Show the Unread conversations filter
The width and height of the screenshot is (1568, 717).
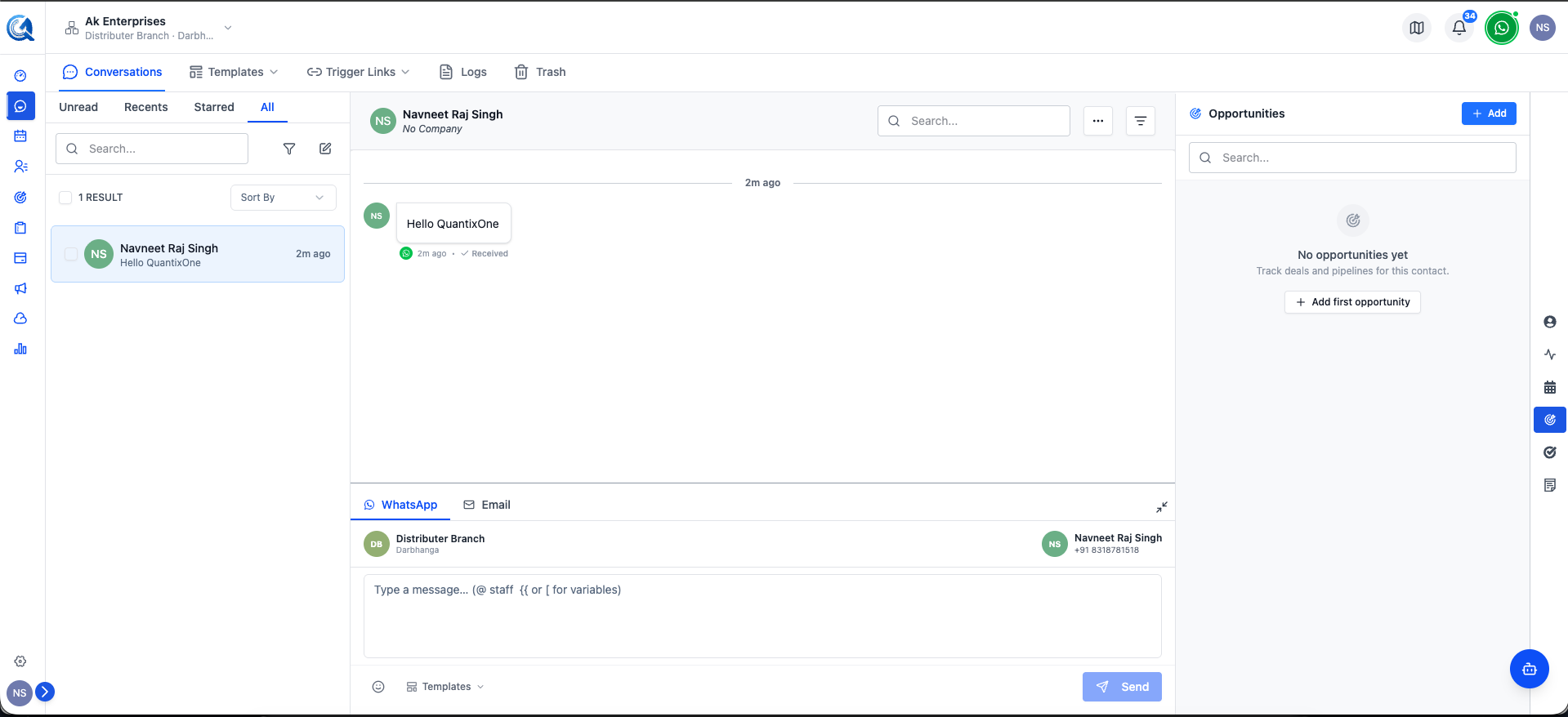[78, 107]
